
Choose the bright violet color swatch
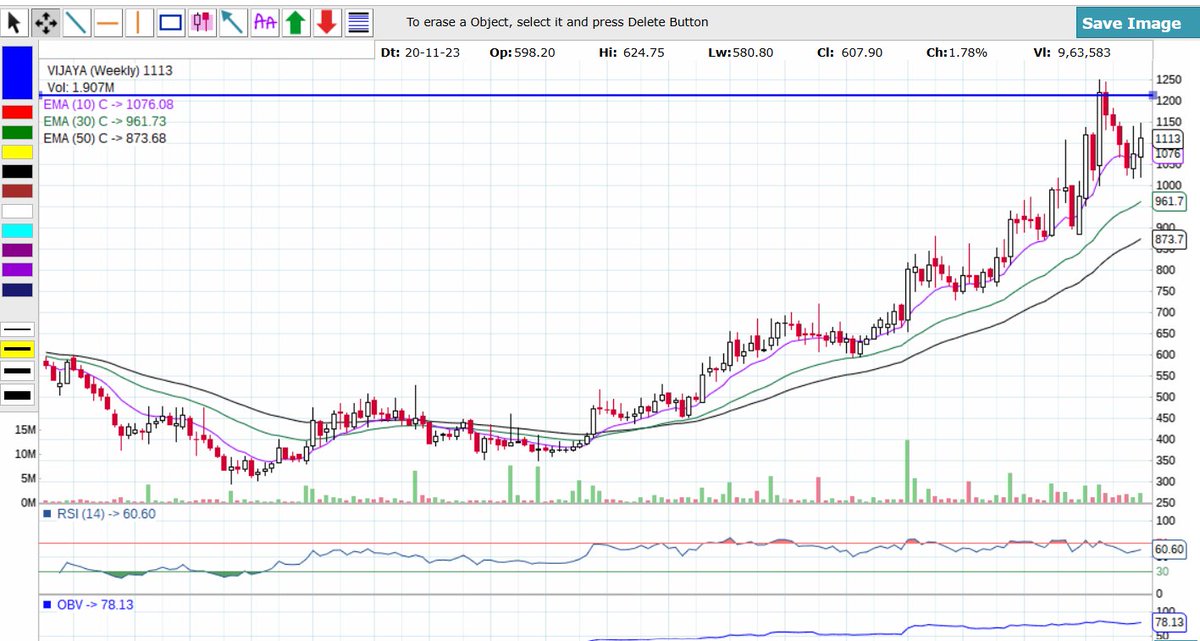click(18, 270)
